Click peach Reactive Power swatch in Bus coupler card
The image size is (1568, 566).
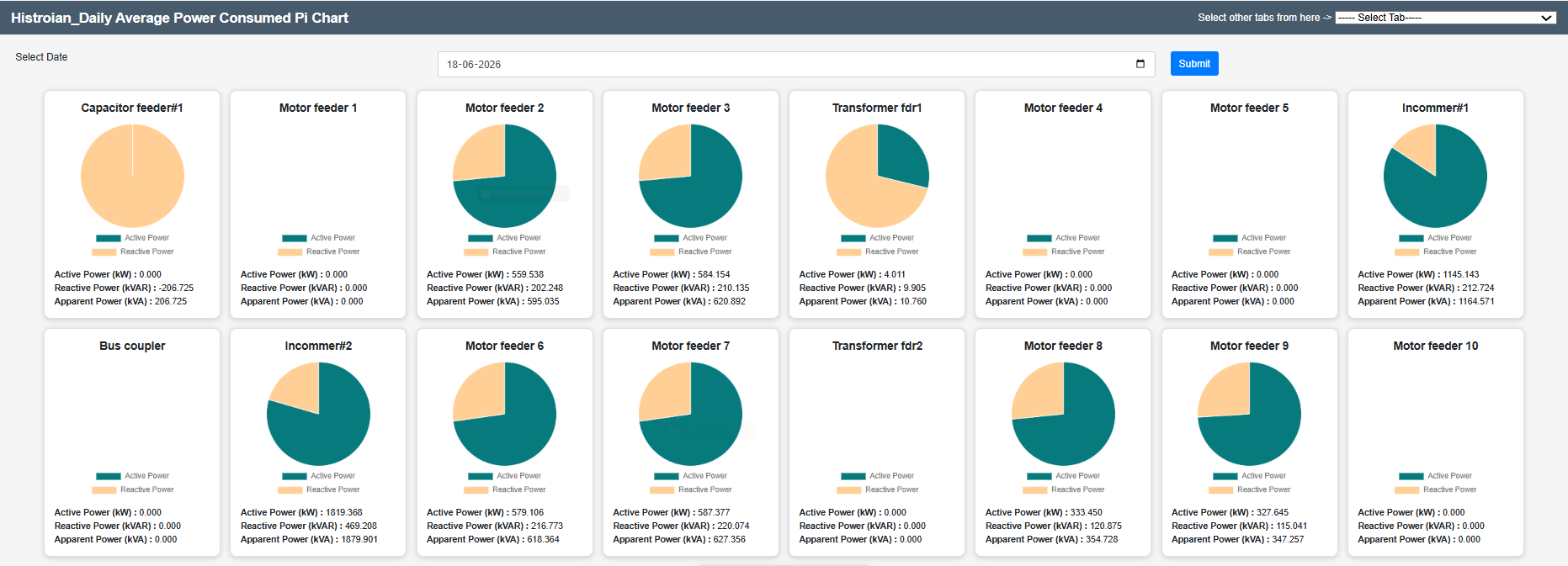click(104, 489)
